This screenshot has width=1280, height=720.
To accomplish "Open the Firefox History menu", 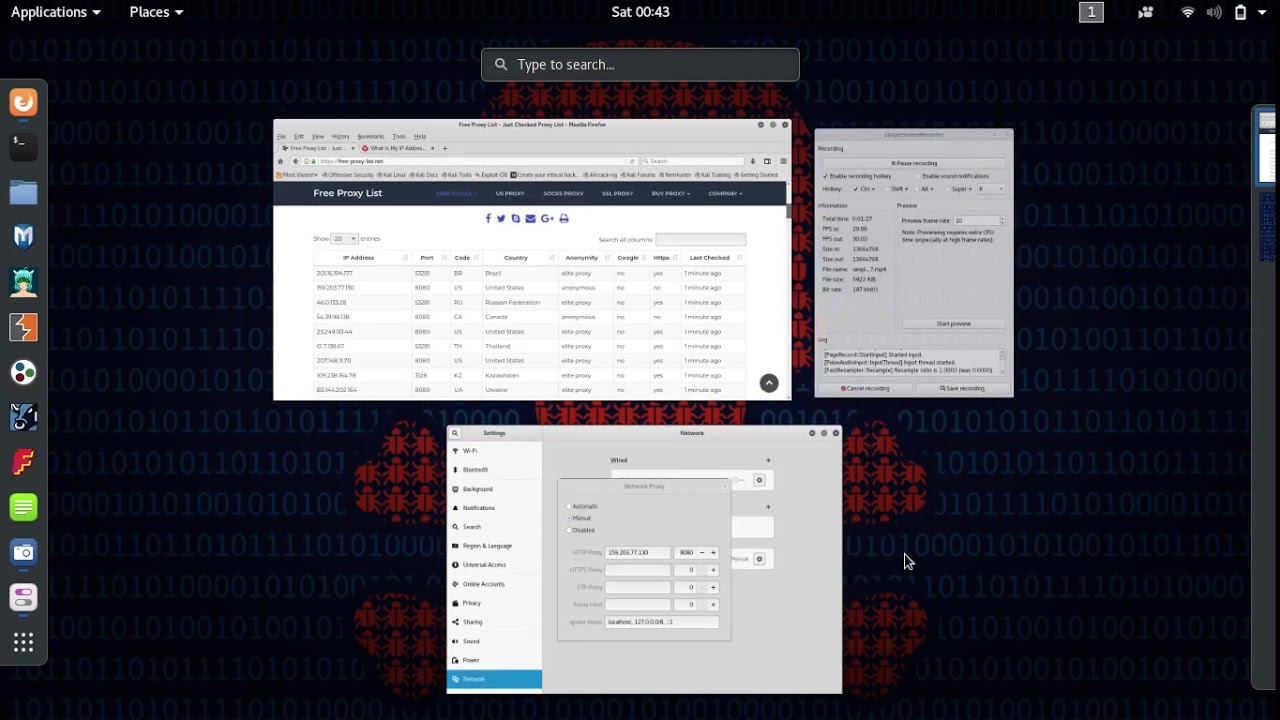I will 340,136.
